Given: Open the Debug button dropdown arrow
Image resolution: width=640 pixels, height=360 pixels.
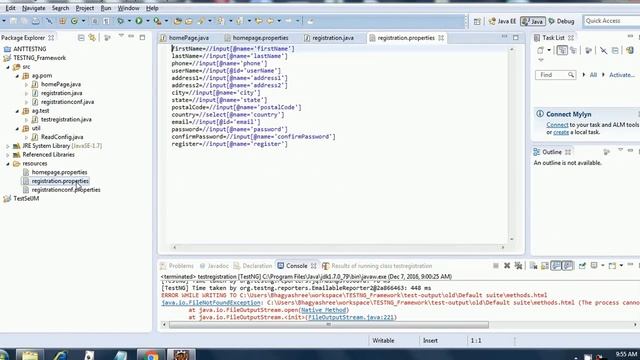Looking at the screenshot, I should [129, 21].
